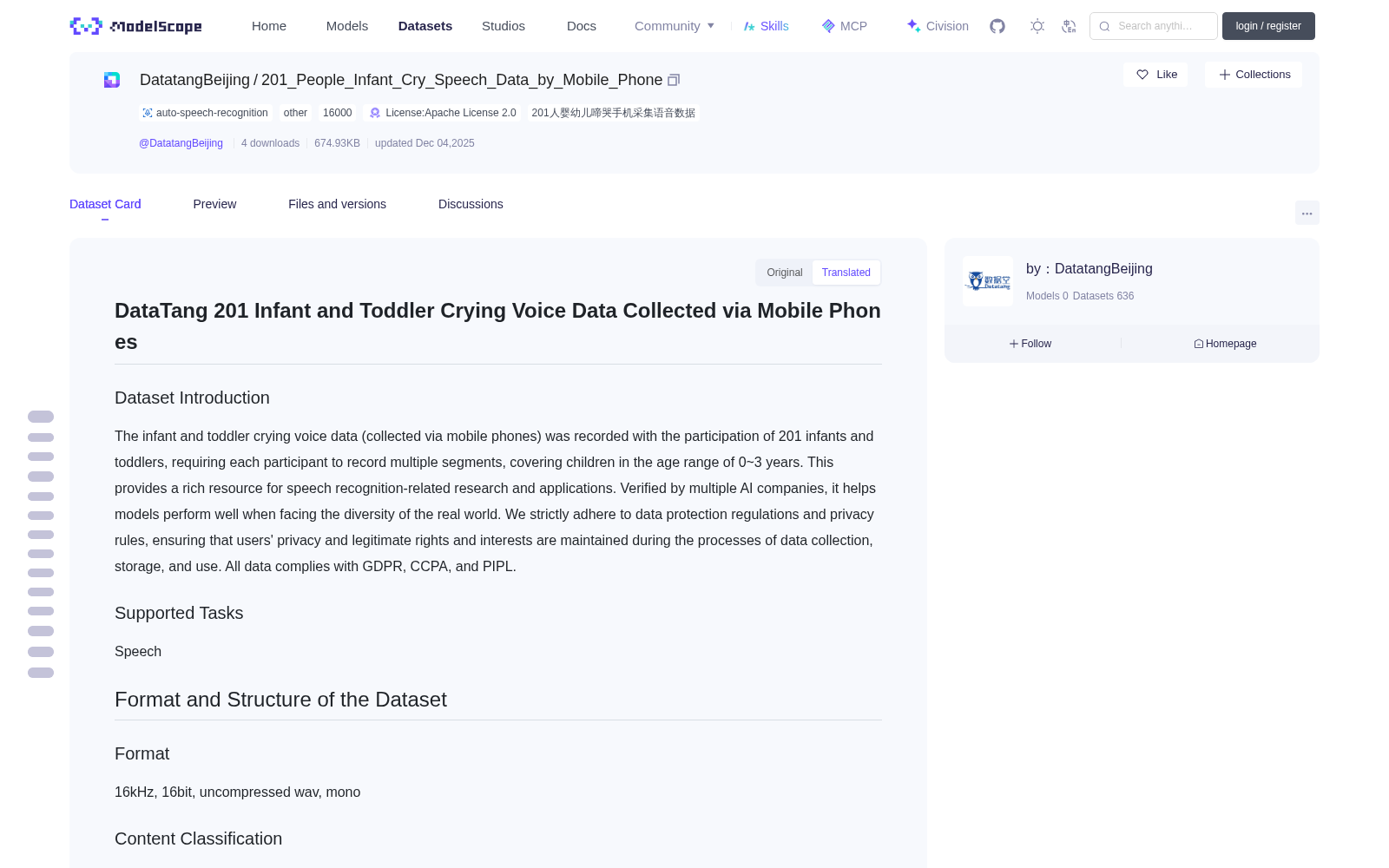Switch the card to Original text
The height and width of the screenshot is (868, 1389).
coord(785,273)
